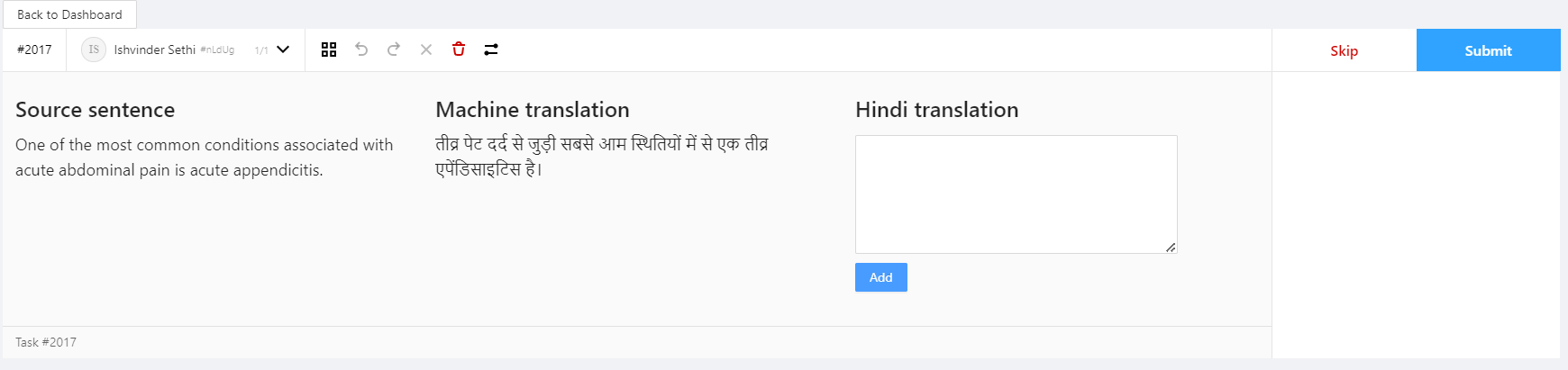1568x370 pixels.
Task: Focus the Hindi translation text area
Action: tap(1016, 194)
